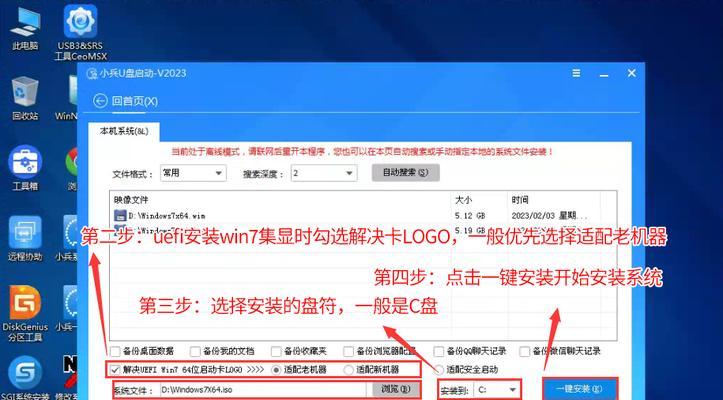Open USB3&SRS 工具CeoMSX desktop icon
The height and width of the screenshot is (400, 723).
(81, 32)
